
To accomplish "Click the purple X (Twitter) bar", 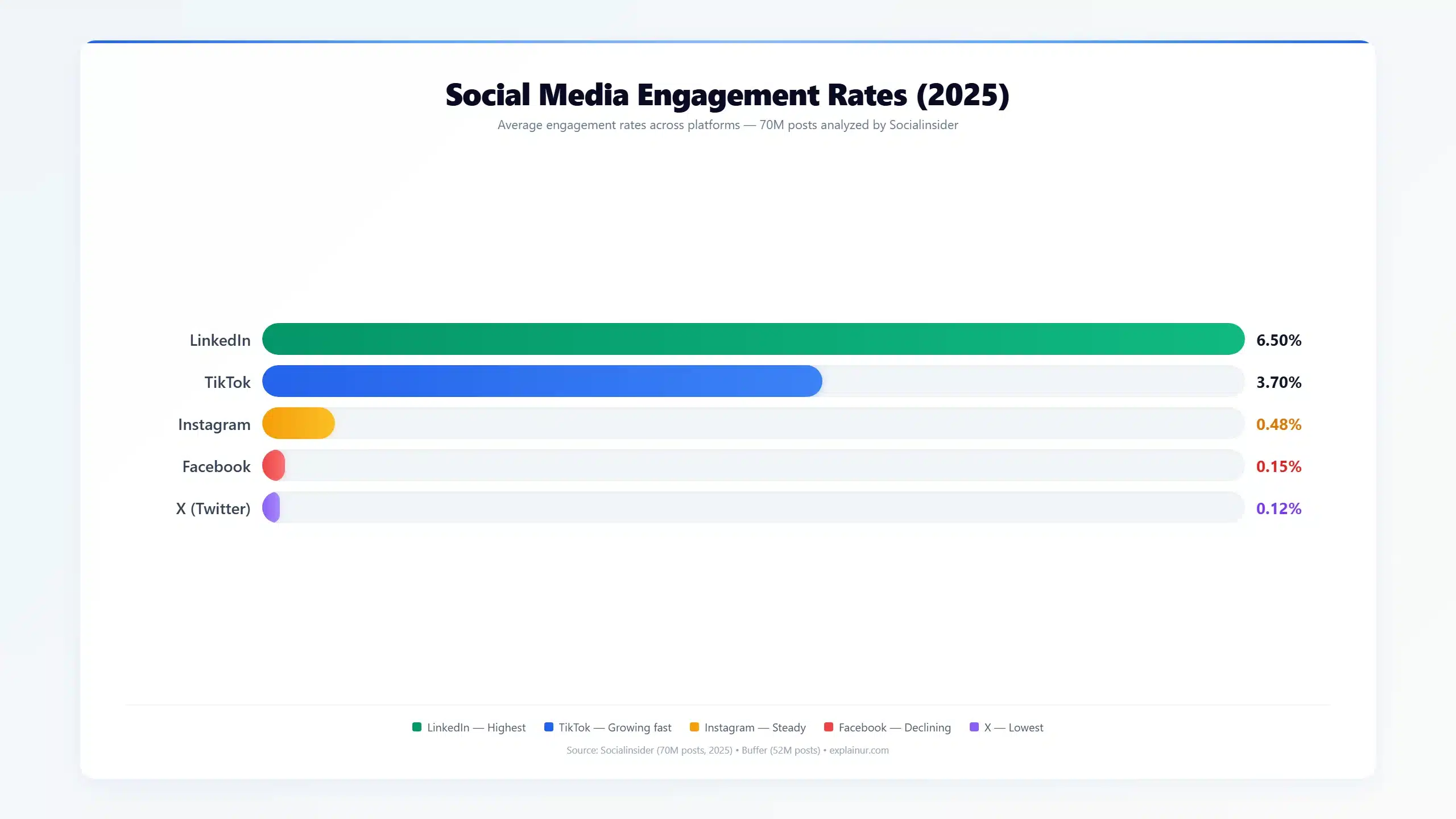I will click(x=271, y=507).
